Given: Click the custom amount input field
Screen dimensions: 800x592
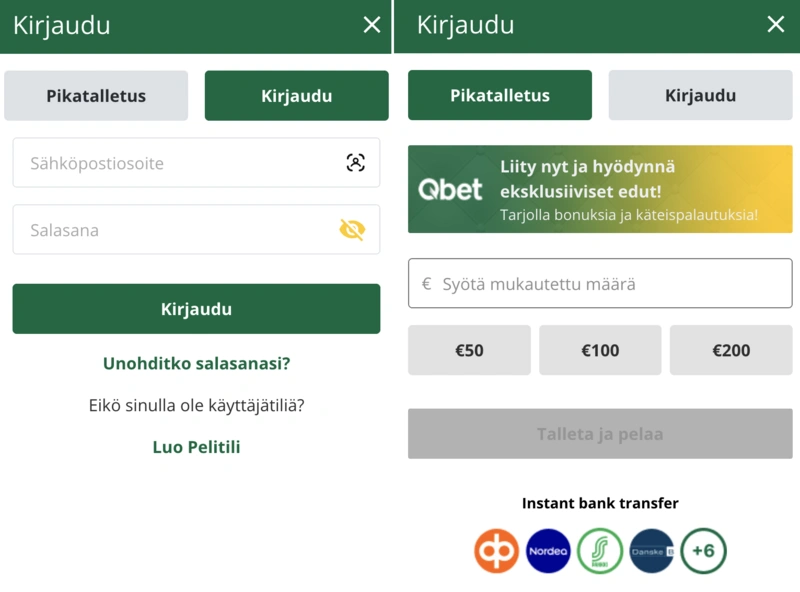Looking at the screenshot, I should [x=600, y=283].
